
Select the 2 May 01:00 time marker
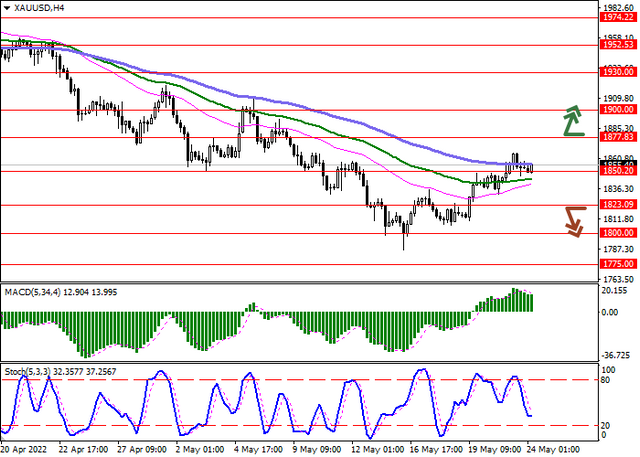point(200,450)
